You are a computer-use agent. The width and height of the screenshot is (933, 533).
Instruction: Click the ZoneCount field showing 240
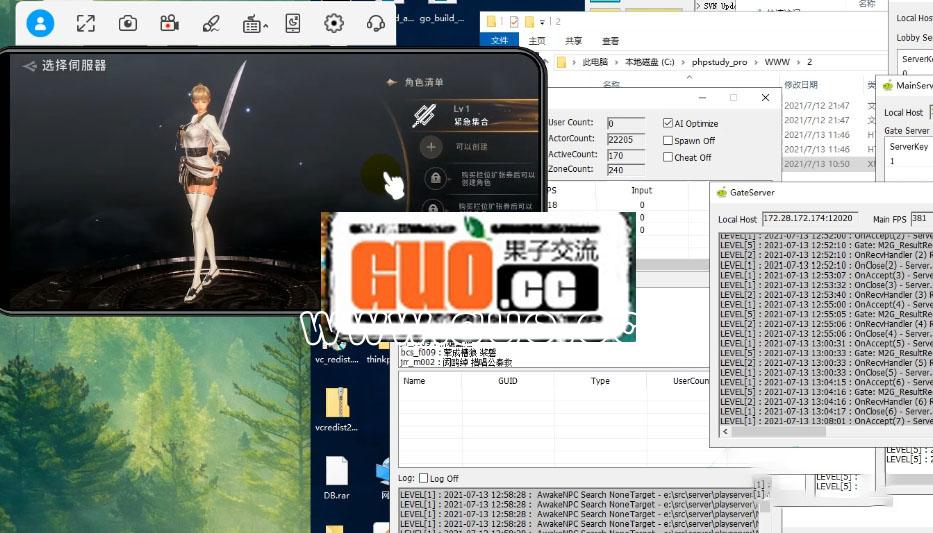pyautogui.click(x=625, y=170)
